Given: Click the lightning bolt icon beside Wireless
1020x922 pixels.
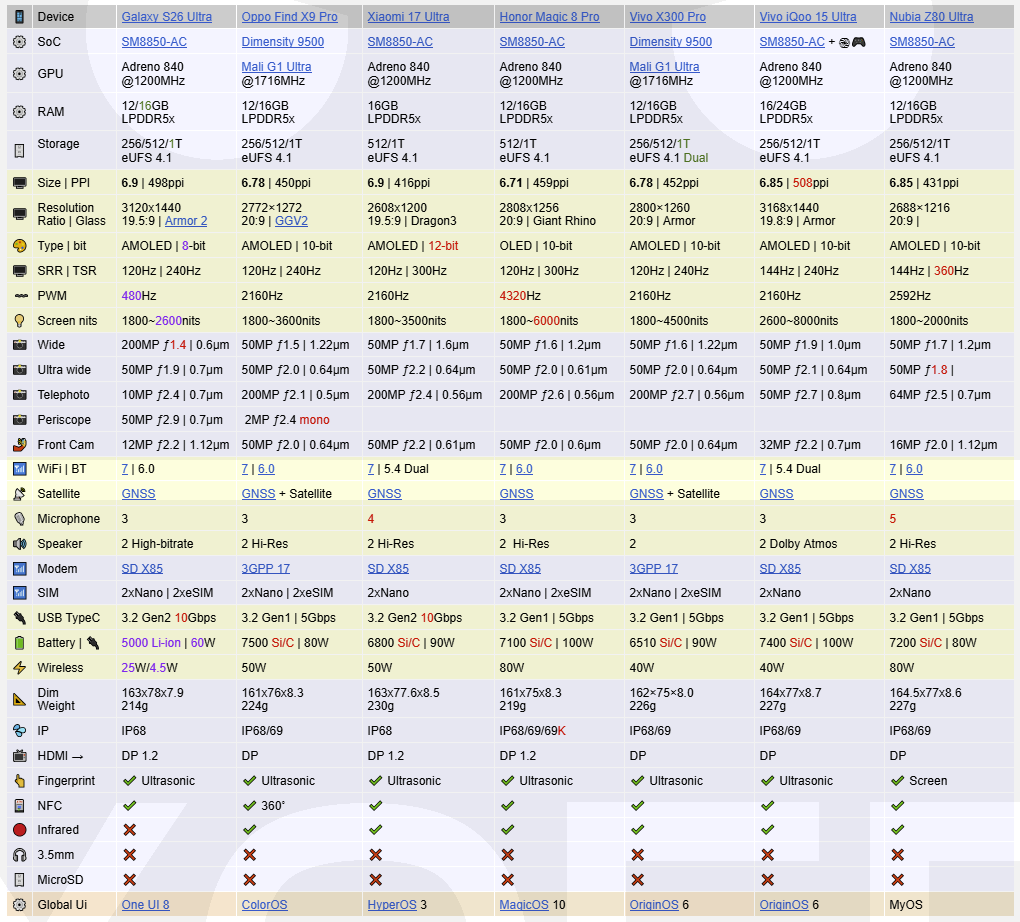Looking at the screenshot, I should click(20, 668).
